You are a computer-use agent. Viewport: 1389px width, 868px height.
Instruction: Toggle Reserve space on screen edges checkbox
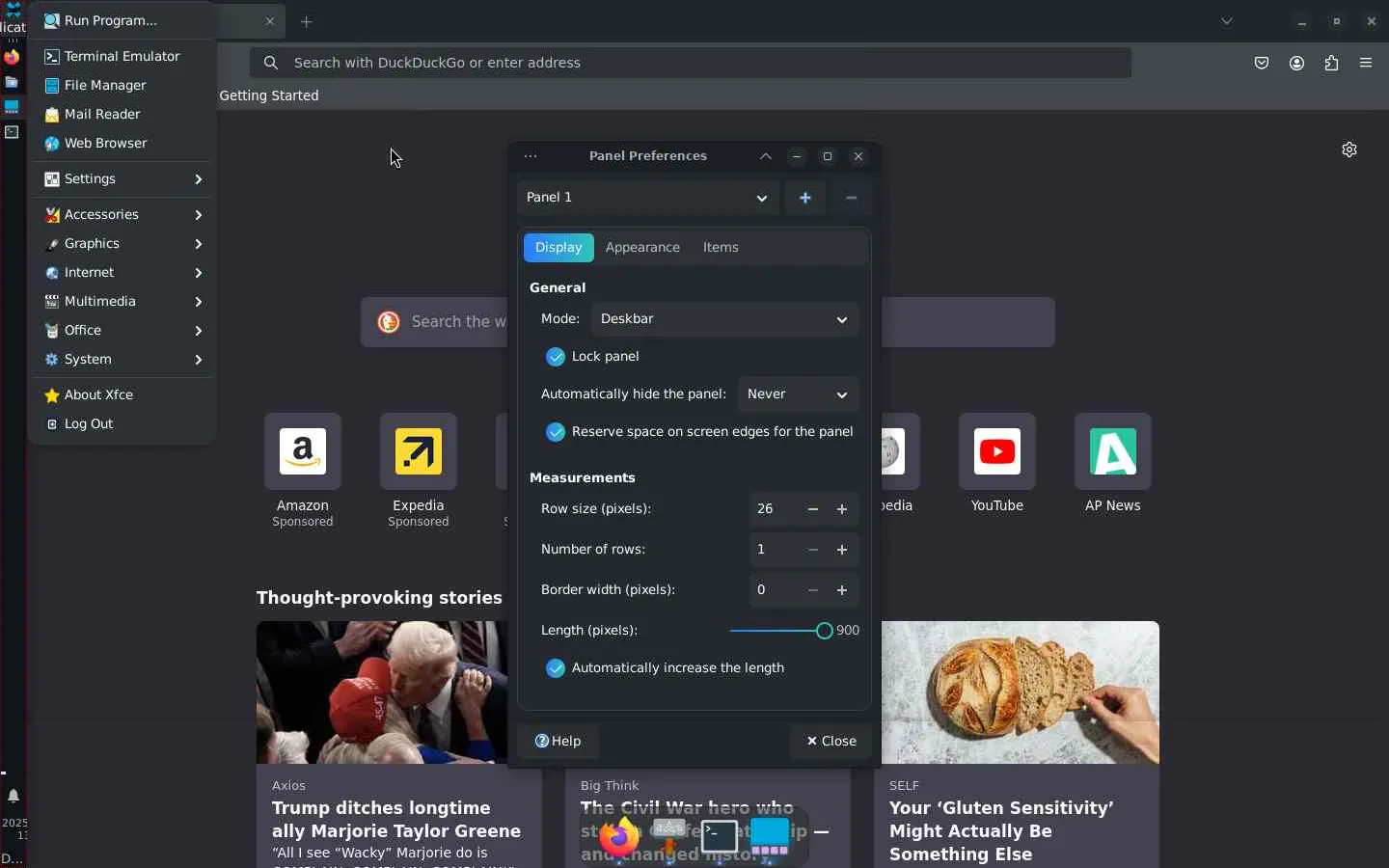[x=556, y=432]
